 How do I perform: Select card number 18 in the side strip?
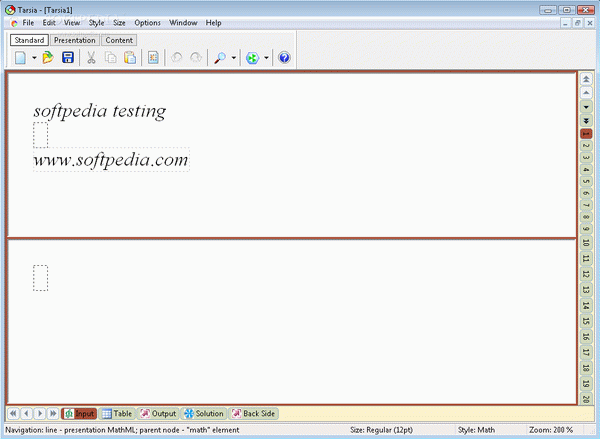tap(586, 368)
